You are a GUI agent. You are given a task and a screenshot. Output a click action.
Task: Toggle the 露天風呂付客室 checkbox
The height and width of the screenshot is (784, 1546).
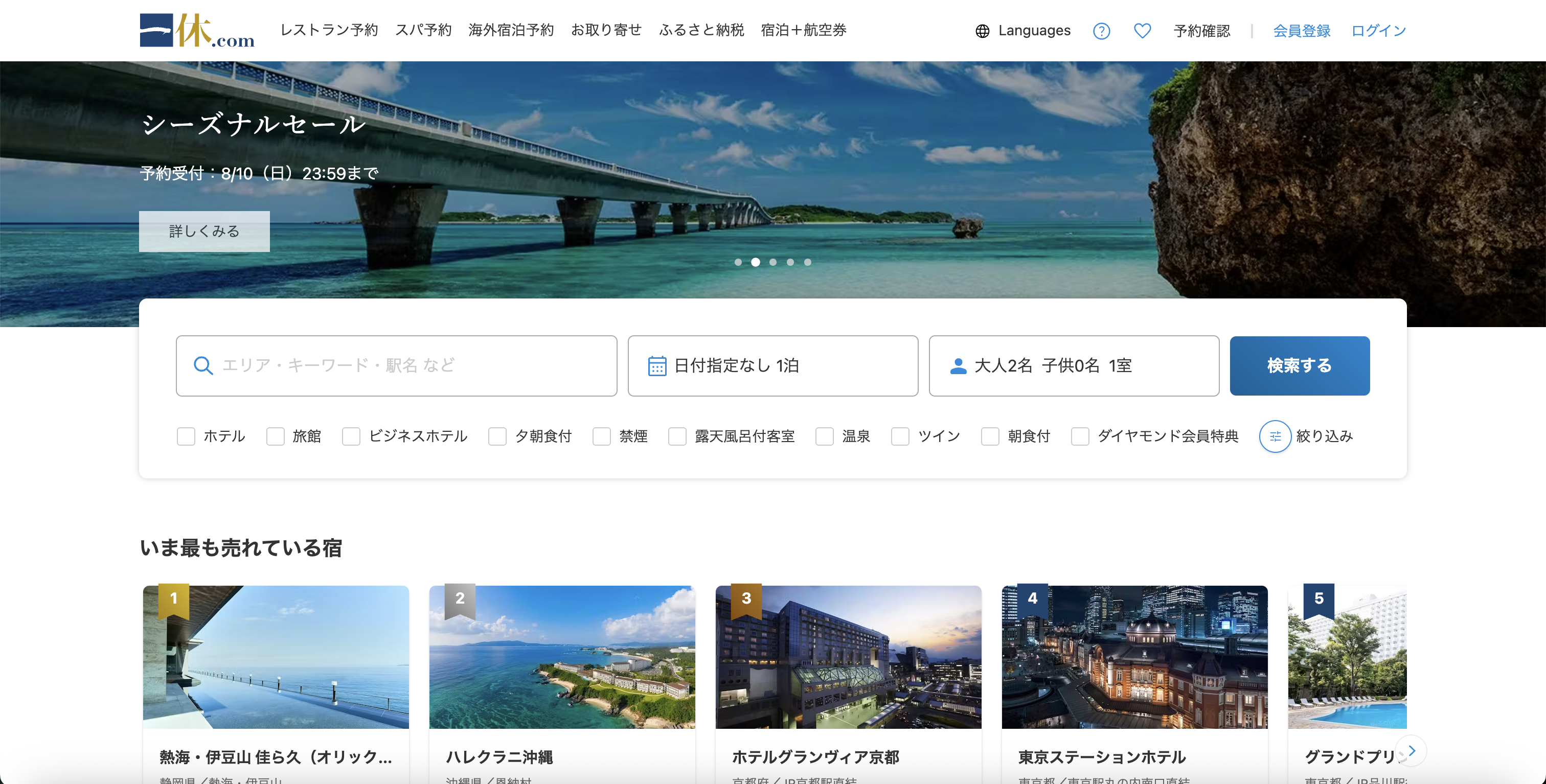click(677, 436)
